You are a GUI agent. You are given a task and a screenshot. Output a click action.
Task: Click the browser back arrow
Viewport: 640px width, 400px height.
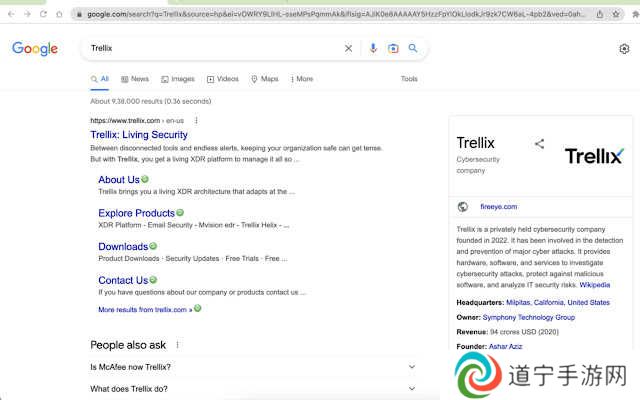point(11,14)
